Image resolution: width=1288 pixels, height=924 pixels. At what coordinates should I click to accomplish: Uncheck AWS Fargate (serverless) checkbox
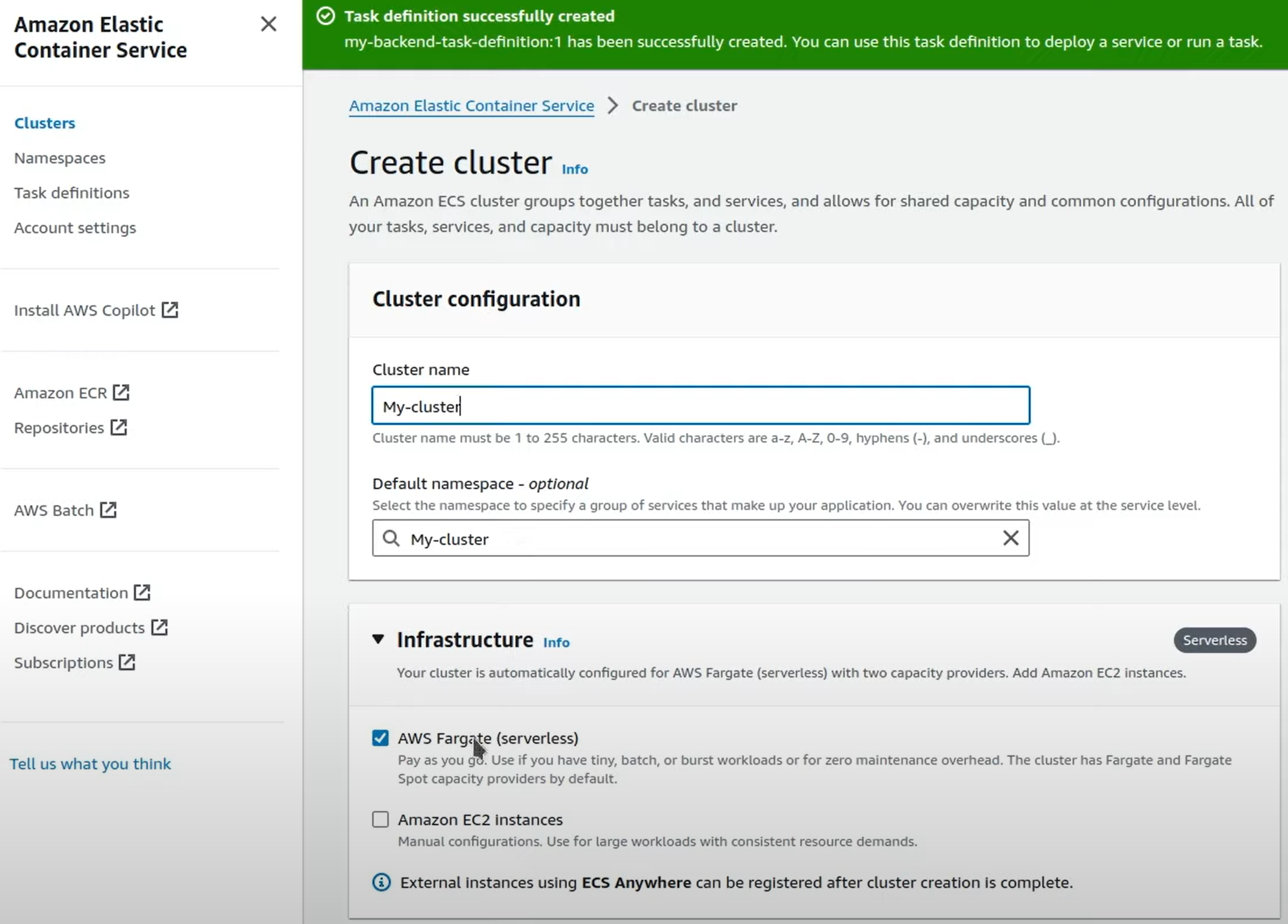pyautogui.click(x=380, y=738)
